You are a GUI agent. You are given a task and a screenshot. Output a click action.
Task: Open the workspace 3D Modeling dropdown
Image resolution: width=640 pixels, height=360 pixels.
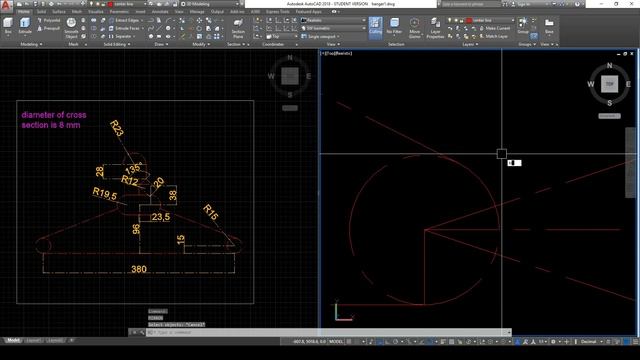[x=210, y=4]
